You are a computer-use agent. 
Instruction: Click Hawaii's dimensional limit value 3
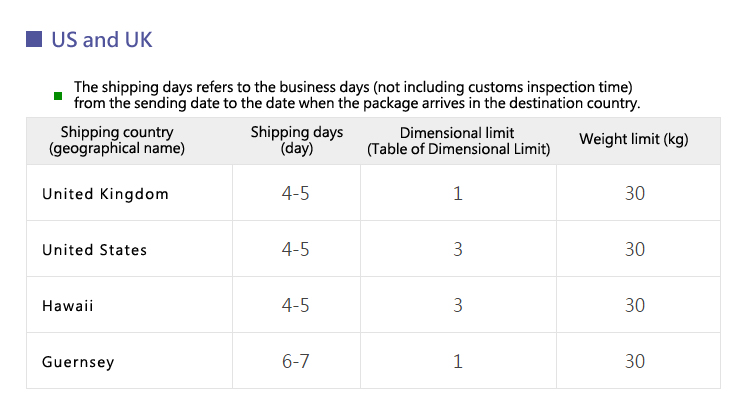pyautogui.click(x=458, y=305)
